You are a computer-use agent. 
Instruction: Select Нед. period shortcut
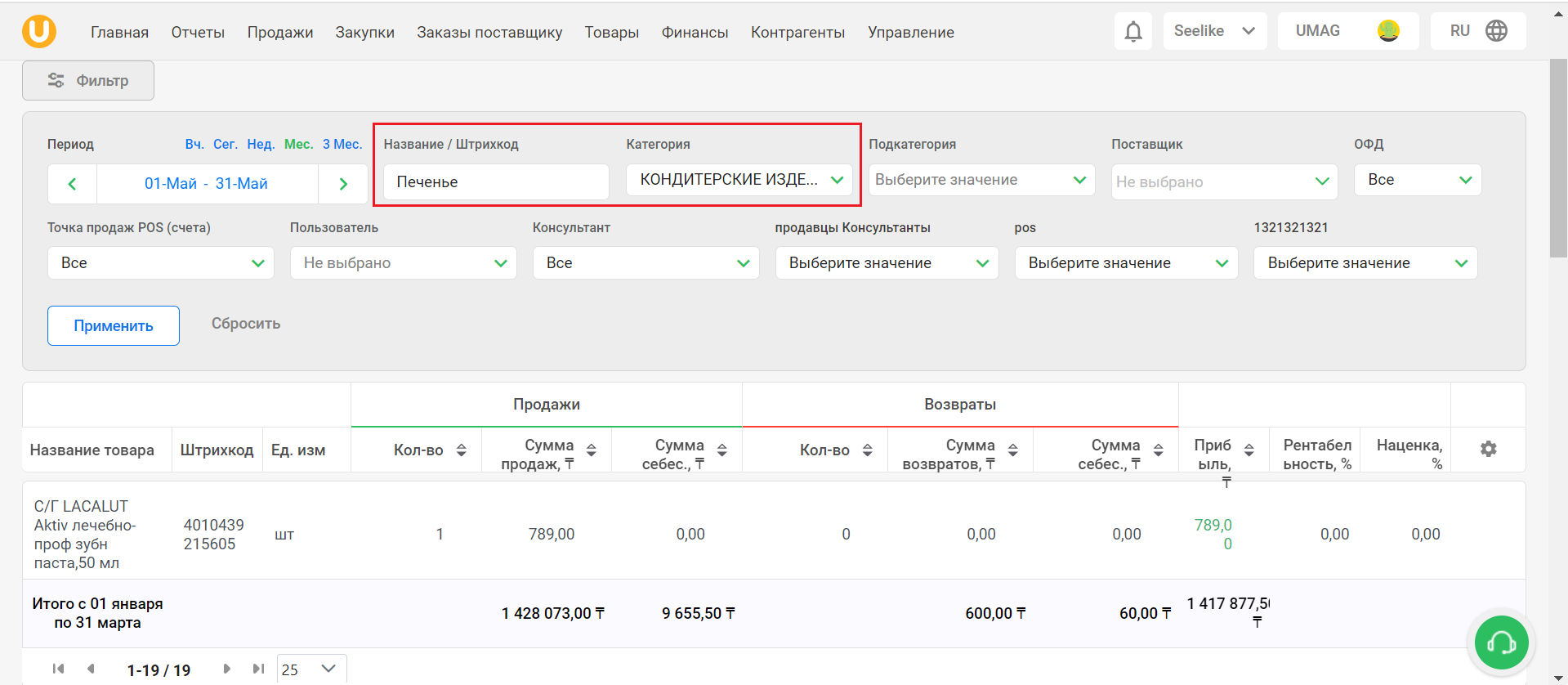click(261, 144)
